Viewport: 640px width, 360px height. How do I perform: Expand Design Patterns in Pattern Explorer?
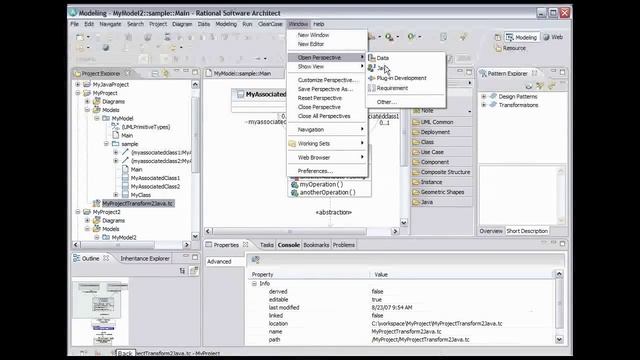point(484,97)
